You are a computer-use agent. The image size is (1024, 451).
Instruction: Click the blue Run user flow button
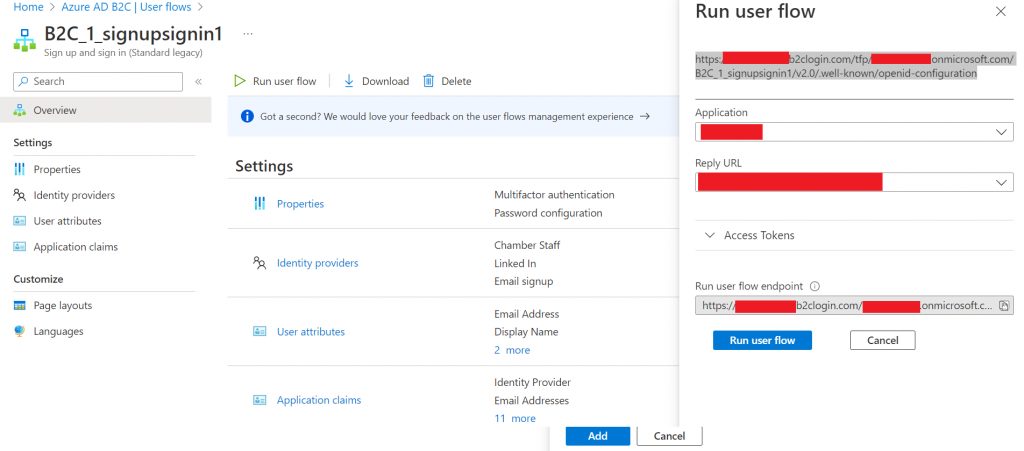point(762,340)
